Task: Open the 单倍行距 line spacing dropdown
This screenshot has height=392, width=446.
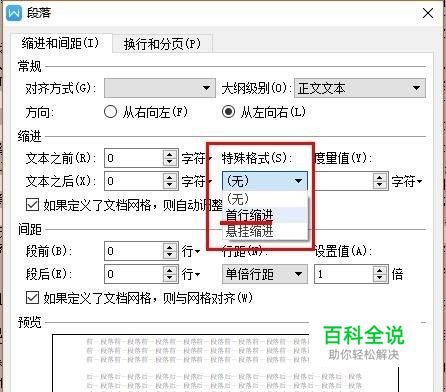Action: pyautogui.click(x=265, y=274)
